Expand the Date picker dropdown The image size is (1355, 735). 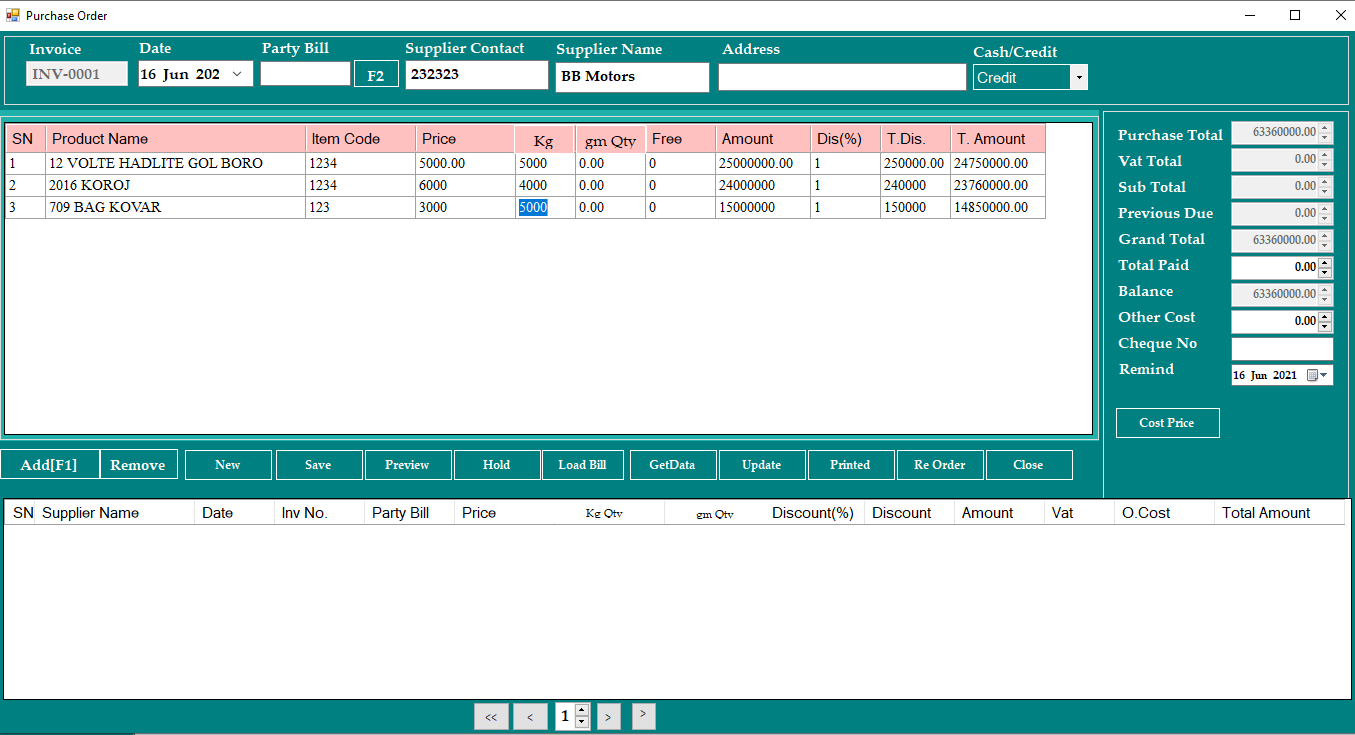237,74
